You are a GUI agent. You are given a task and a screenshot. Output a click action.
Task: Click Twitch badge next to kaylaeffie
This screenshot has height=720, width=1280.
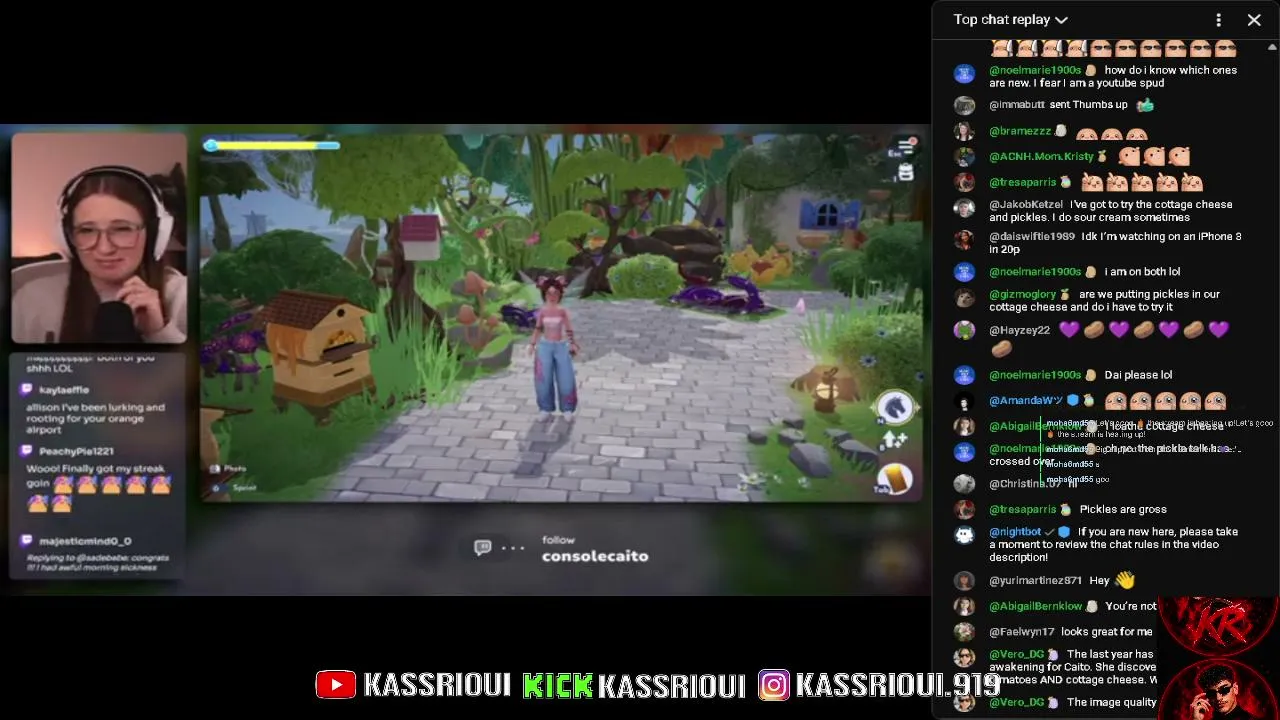click(25, 390)
